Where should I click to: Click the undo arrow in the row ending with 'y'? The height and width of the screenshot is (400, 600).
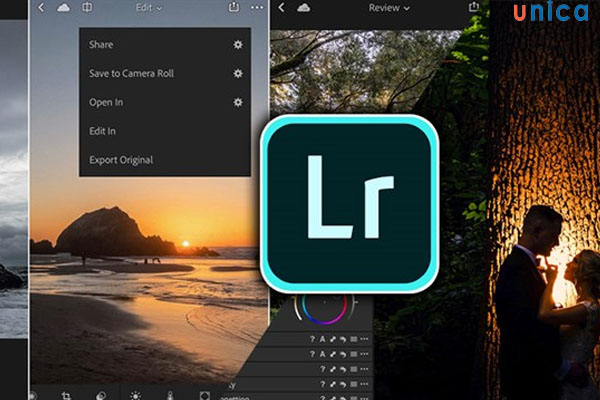click(343, 384)
